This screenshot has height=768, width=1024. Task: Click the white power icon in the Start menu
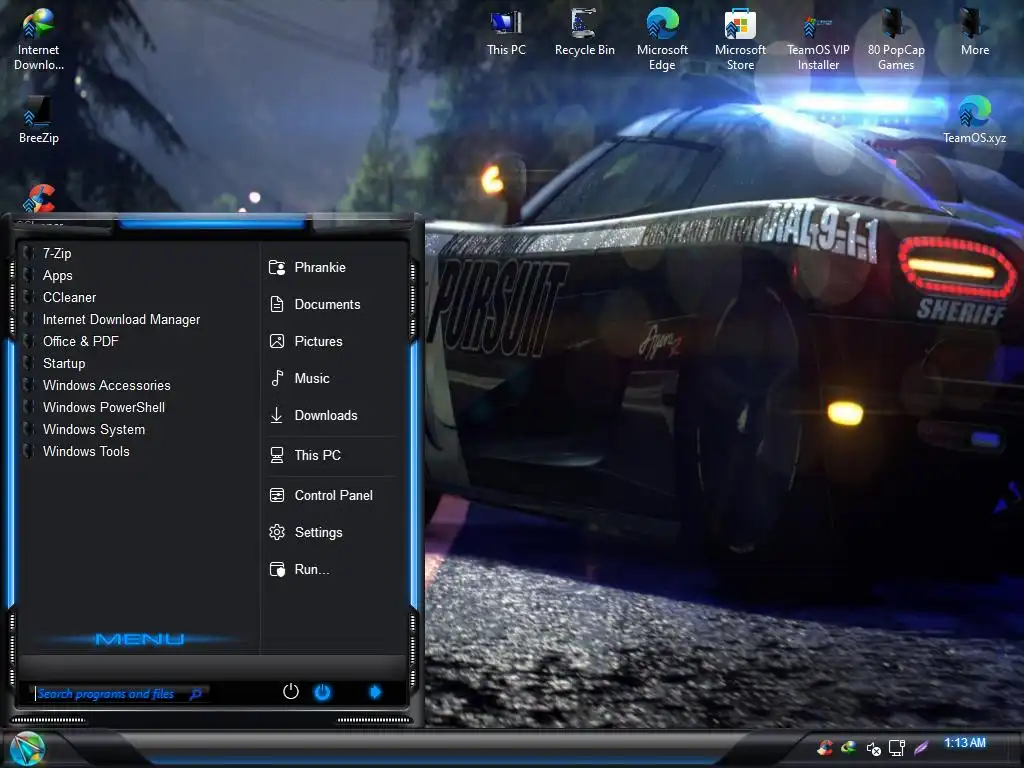click(x=291, y=692)
